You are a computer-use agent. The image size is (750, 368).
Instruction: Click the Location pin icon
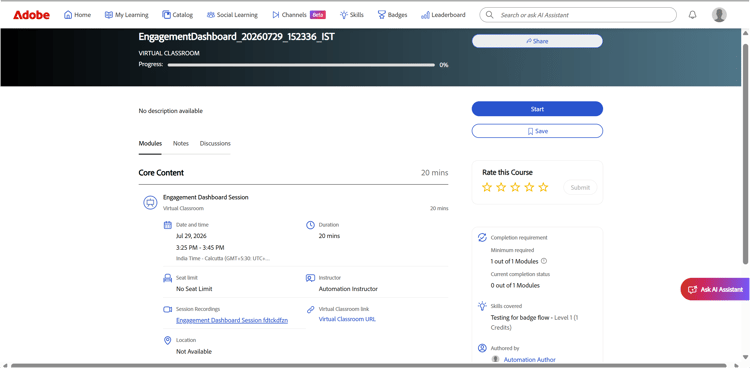point(167,340)
